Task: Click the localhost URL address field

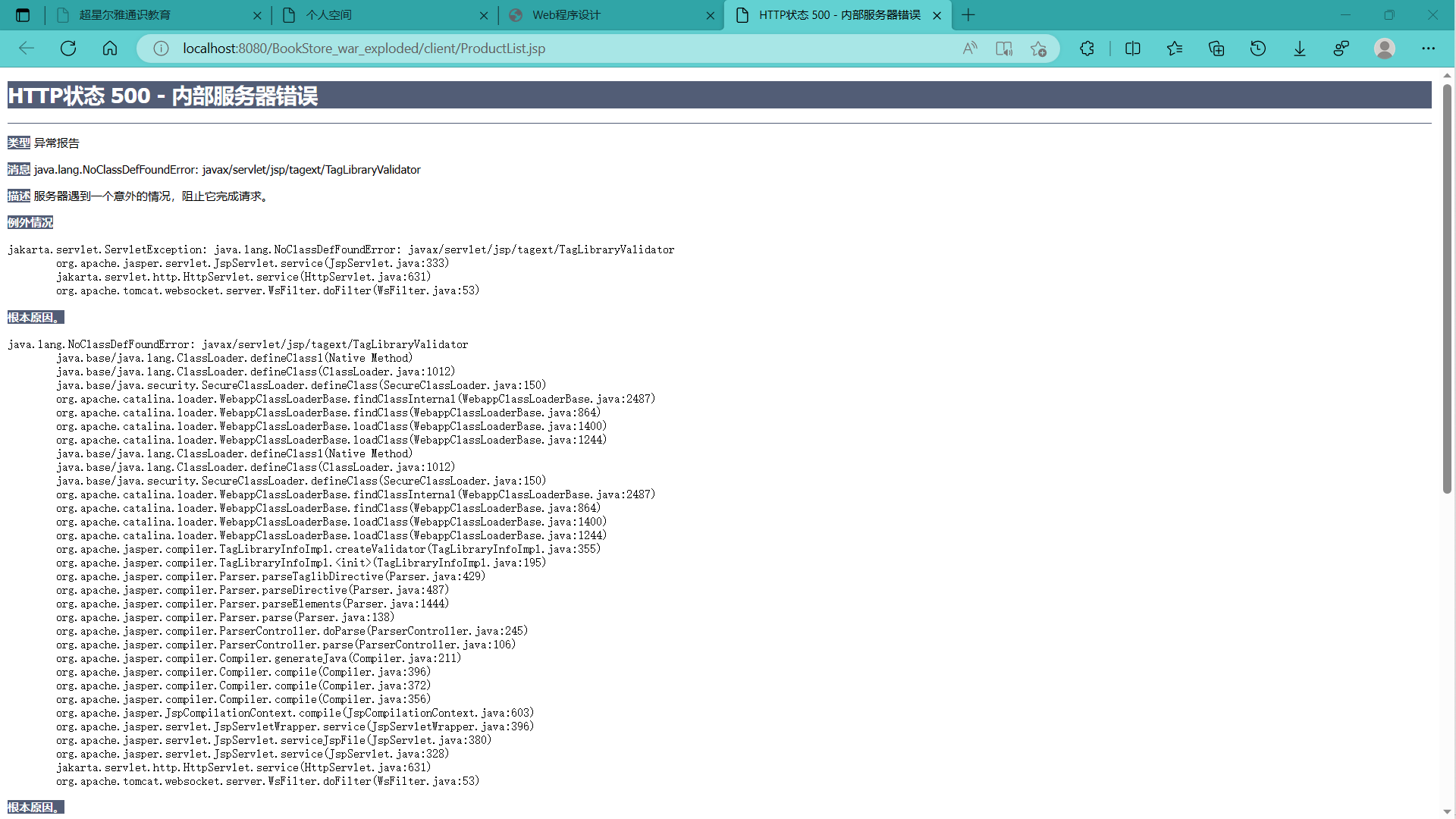Action: (531, 49)
